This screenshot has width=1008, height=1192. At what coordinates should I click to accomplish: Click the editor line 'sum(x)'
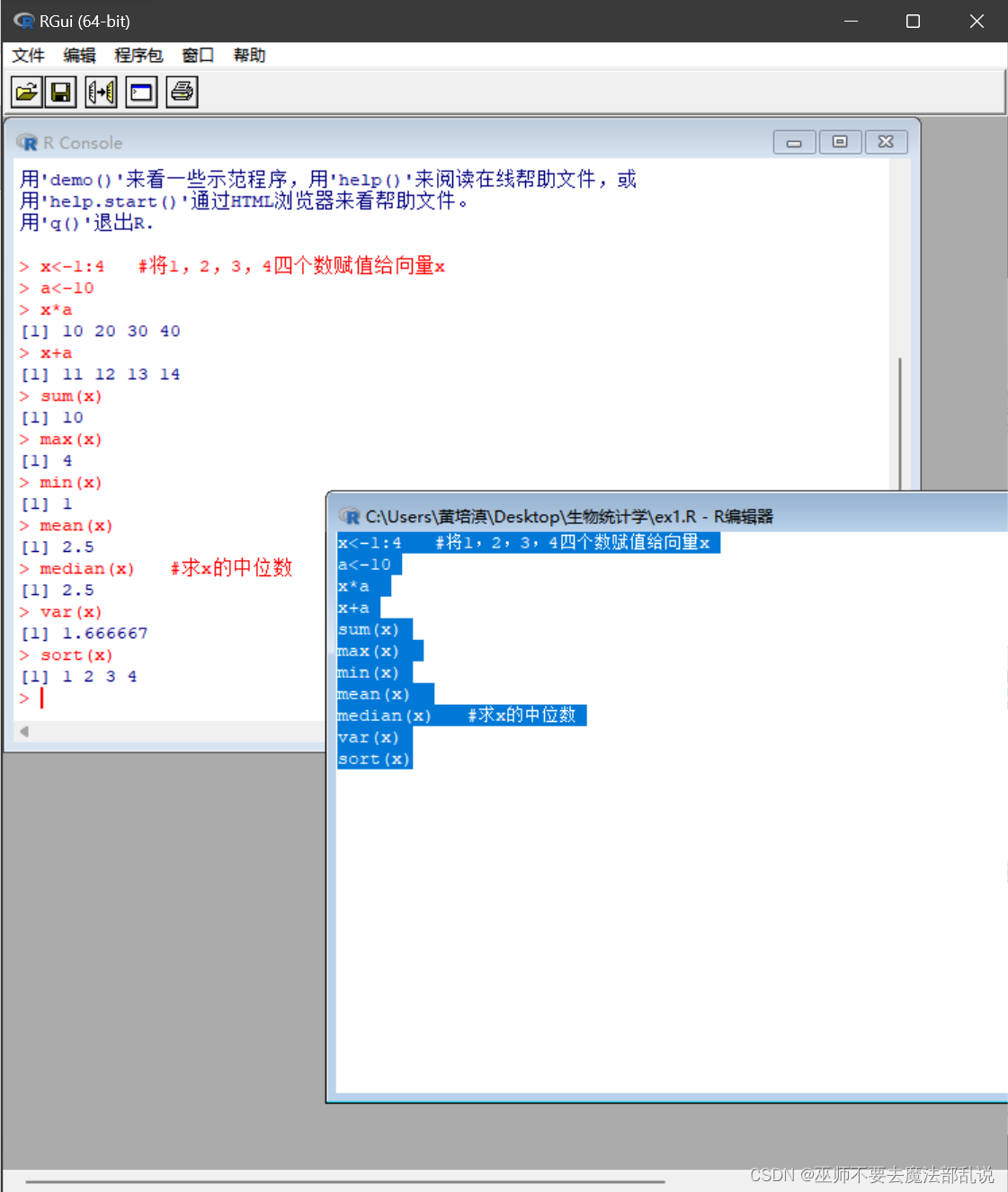[374, 629]
